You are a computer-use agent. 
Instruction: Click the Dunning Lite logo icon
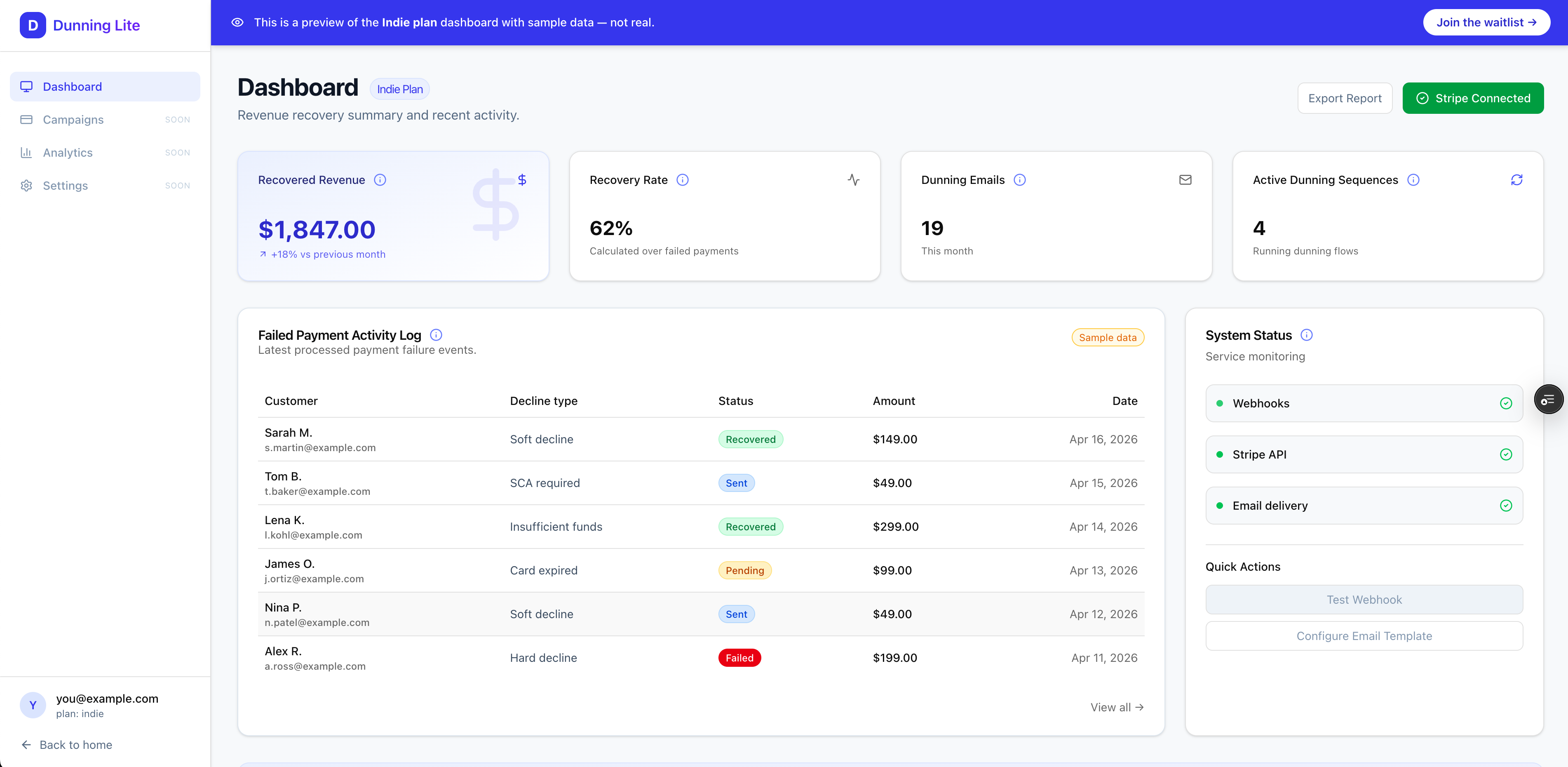coord(33,25)
